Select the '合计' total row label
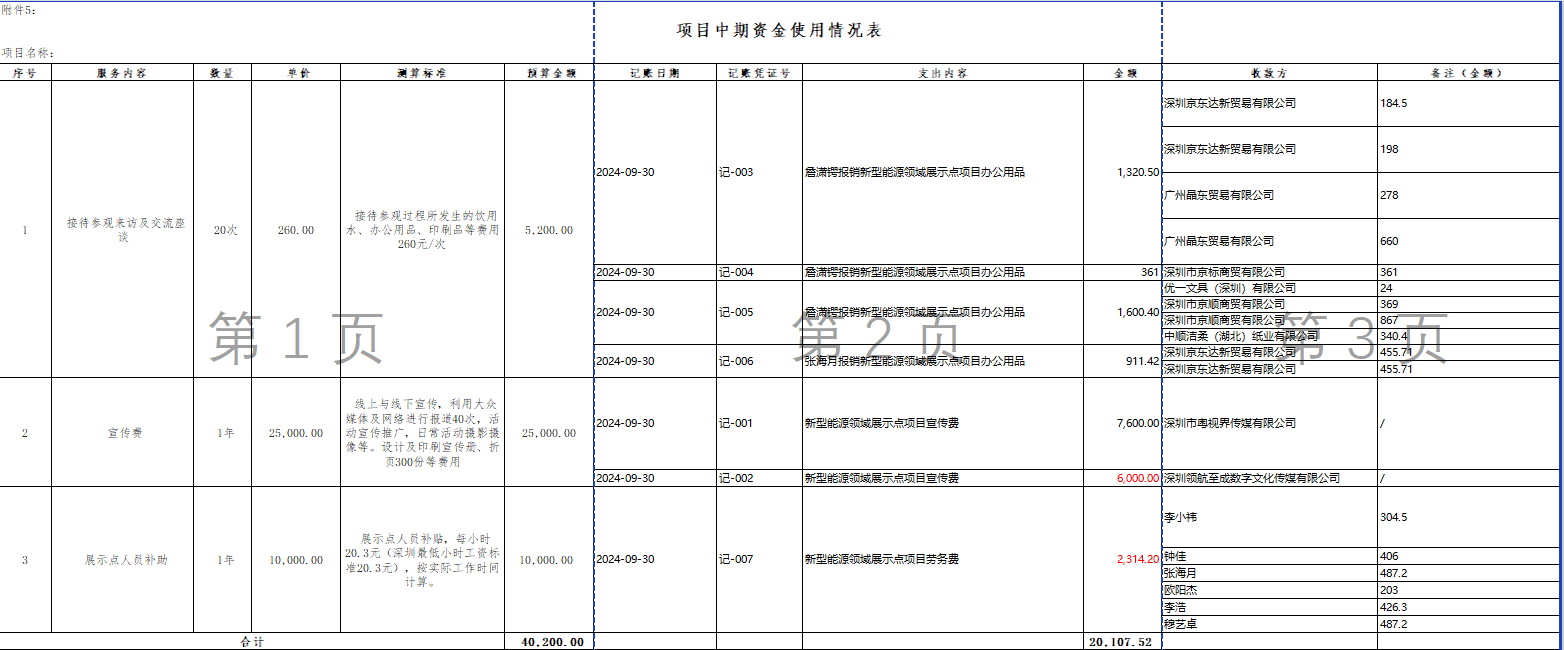Image resolution: width=1564 pixels, height=650 pixels. pos(253,642)
